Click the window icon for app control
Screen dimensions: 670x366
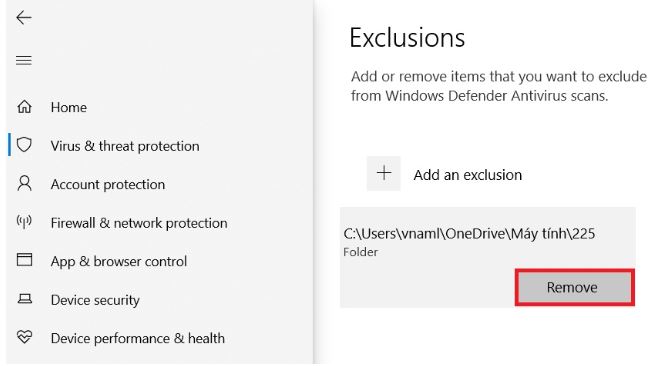[x=24, y=260]
